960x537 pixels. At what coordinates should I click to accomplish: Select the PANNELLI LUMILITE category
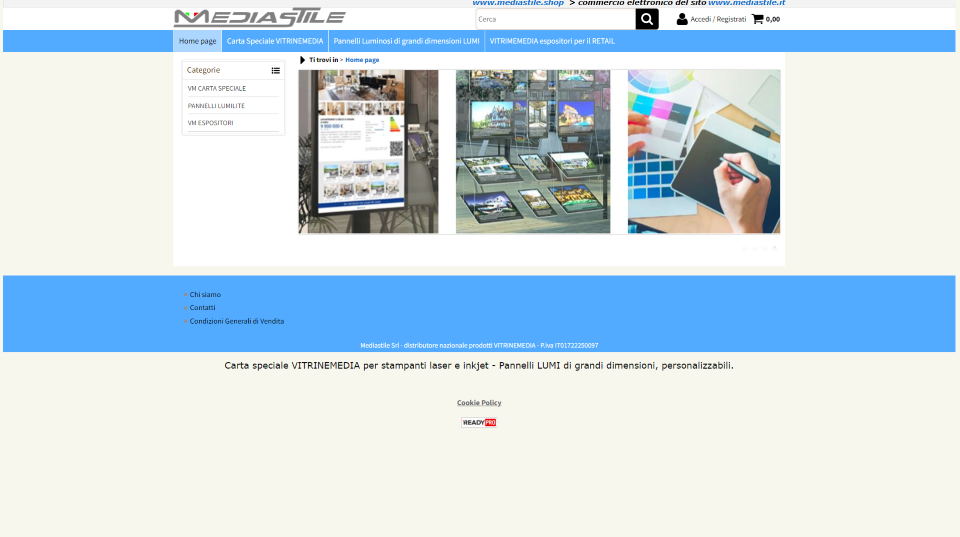tap(216, 105)
